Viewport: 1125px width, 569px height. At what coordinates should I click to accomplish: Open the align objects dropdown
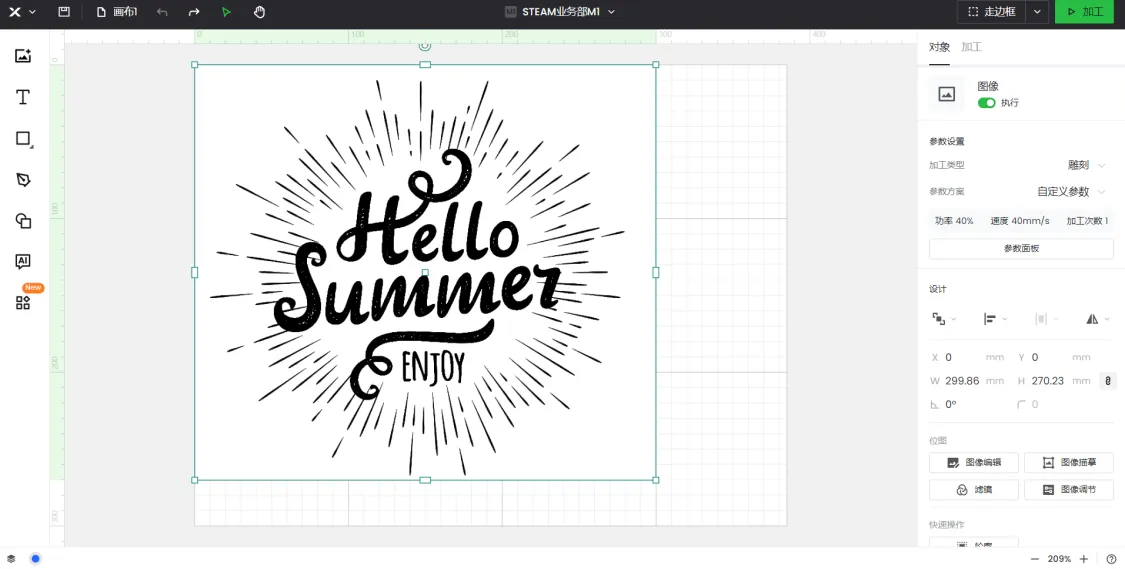tap(994, 319)
